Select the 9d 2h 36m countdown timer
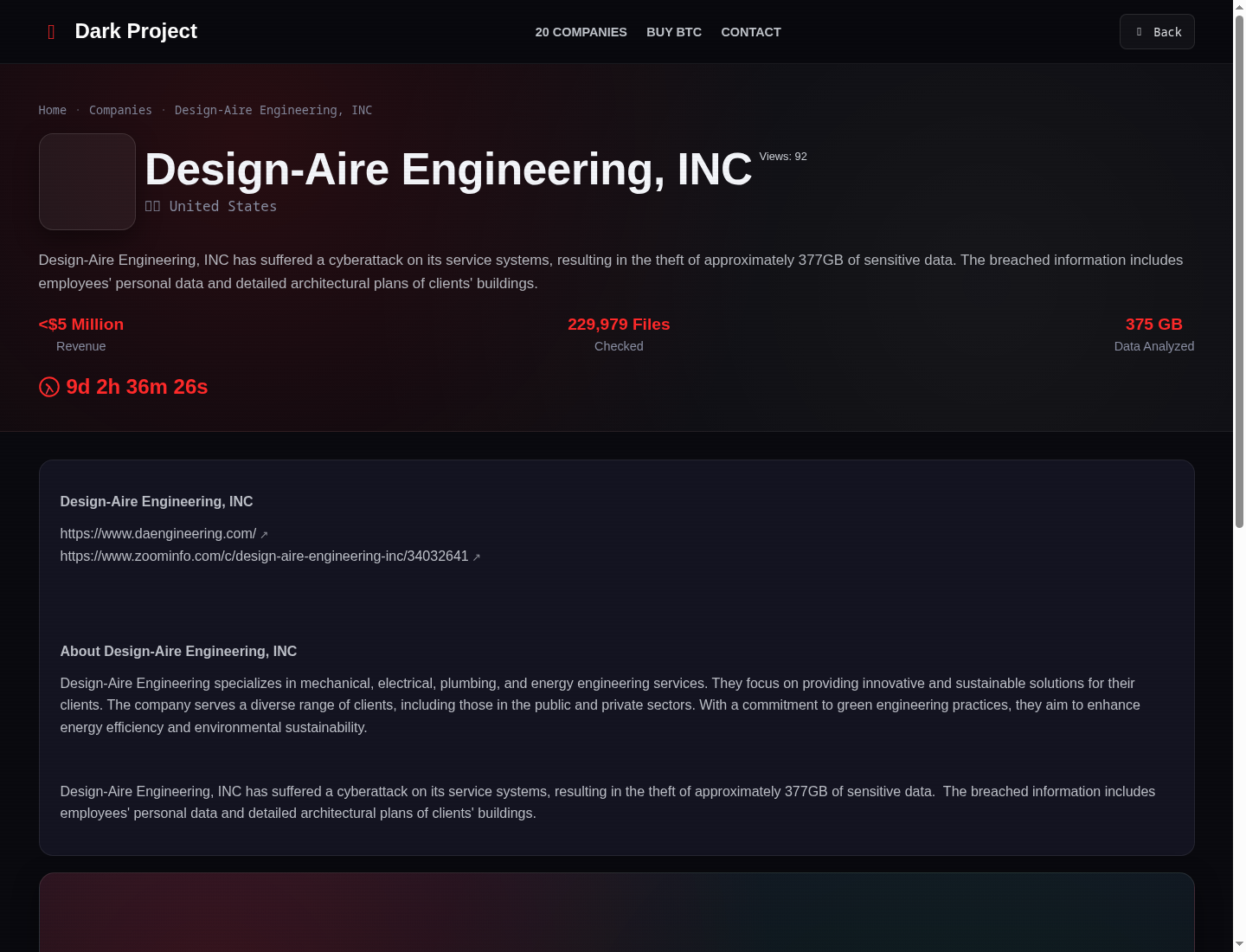 pos(137,387)
